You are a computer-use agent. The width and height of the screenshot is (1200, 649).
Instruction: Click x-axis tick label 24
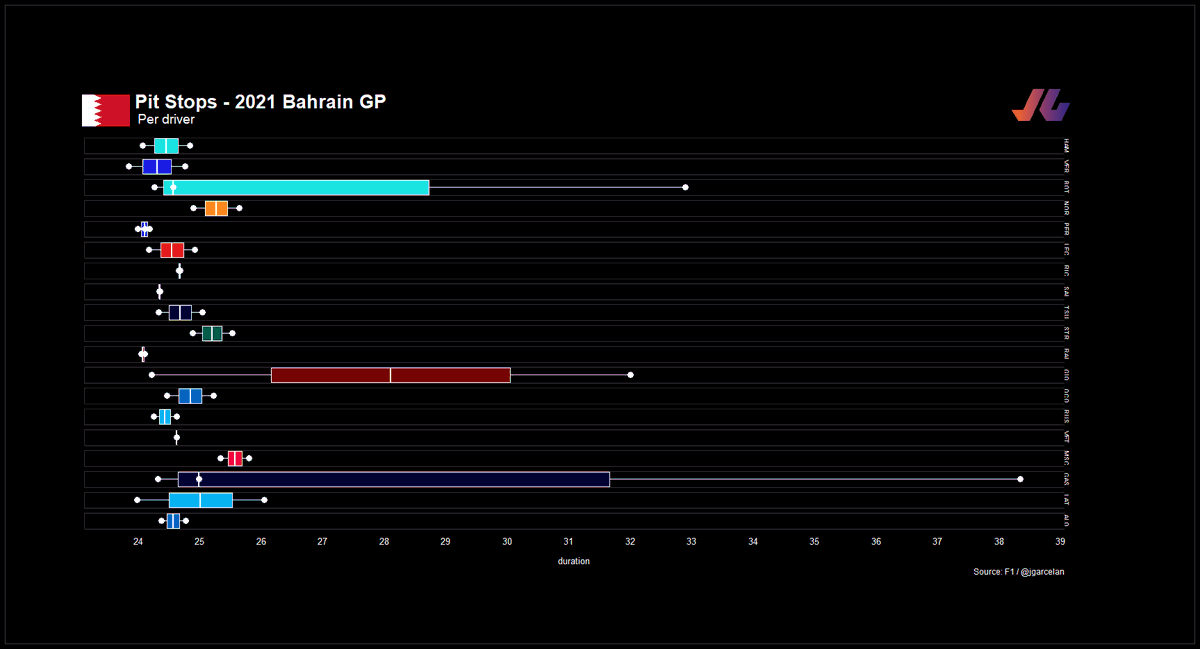click(x=138, y=541)
